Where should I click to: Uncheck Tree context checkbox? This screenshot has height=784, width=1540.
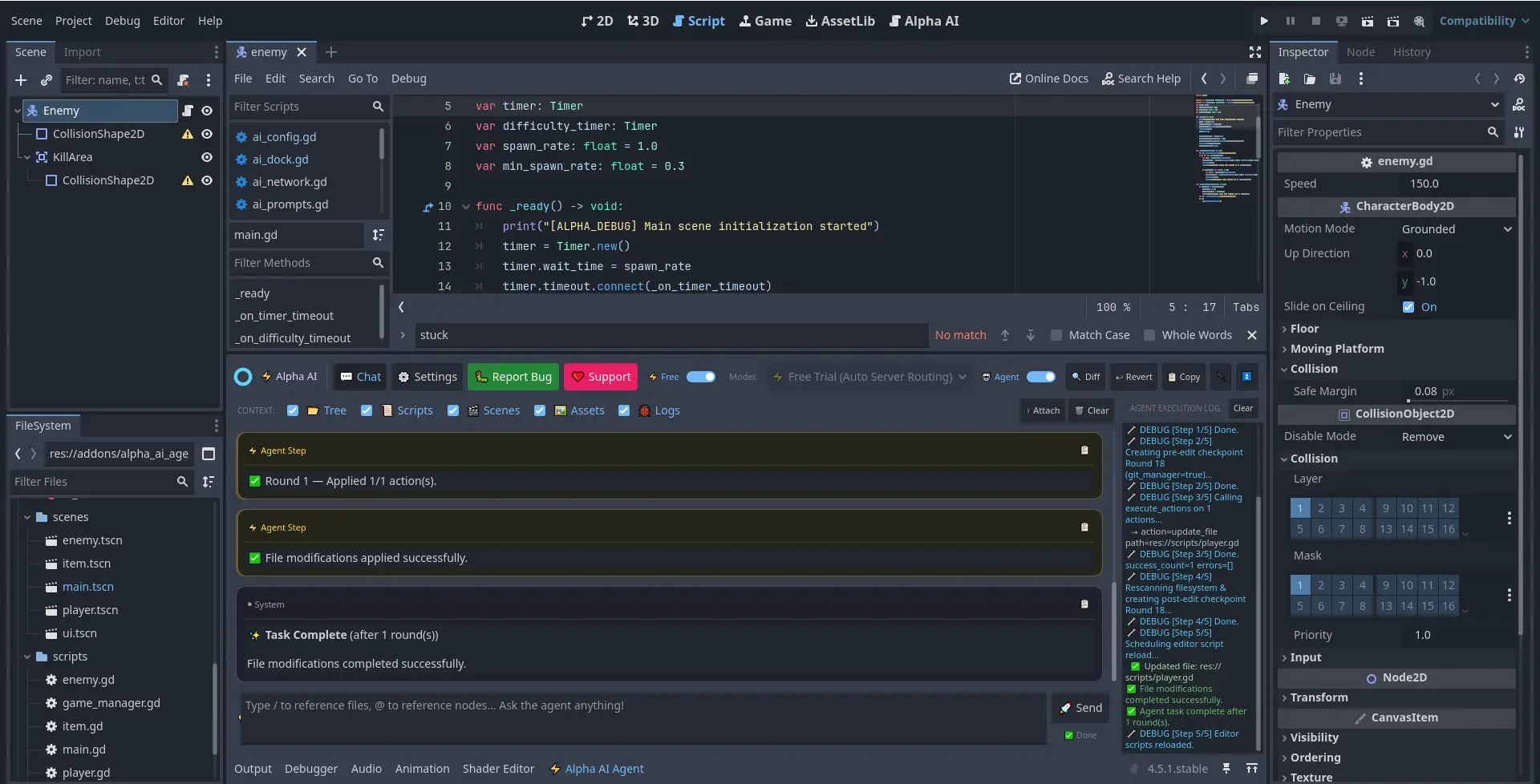293,410
